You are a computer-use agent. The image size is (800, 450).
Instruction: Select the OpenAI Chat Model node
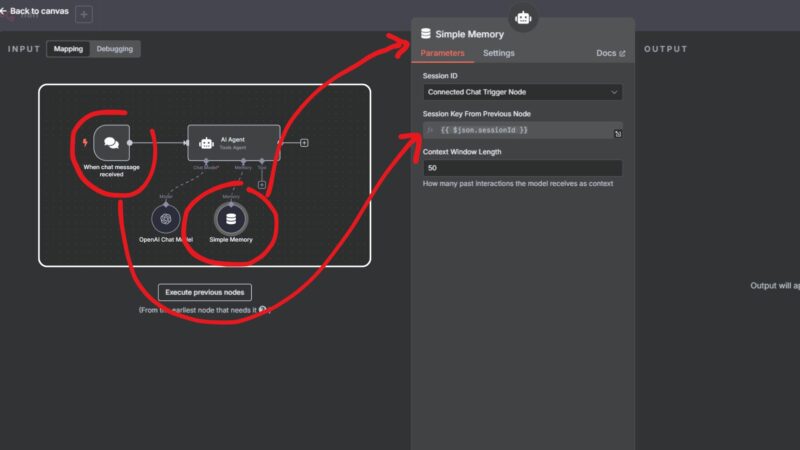tap(166, 219)
